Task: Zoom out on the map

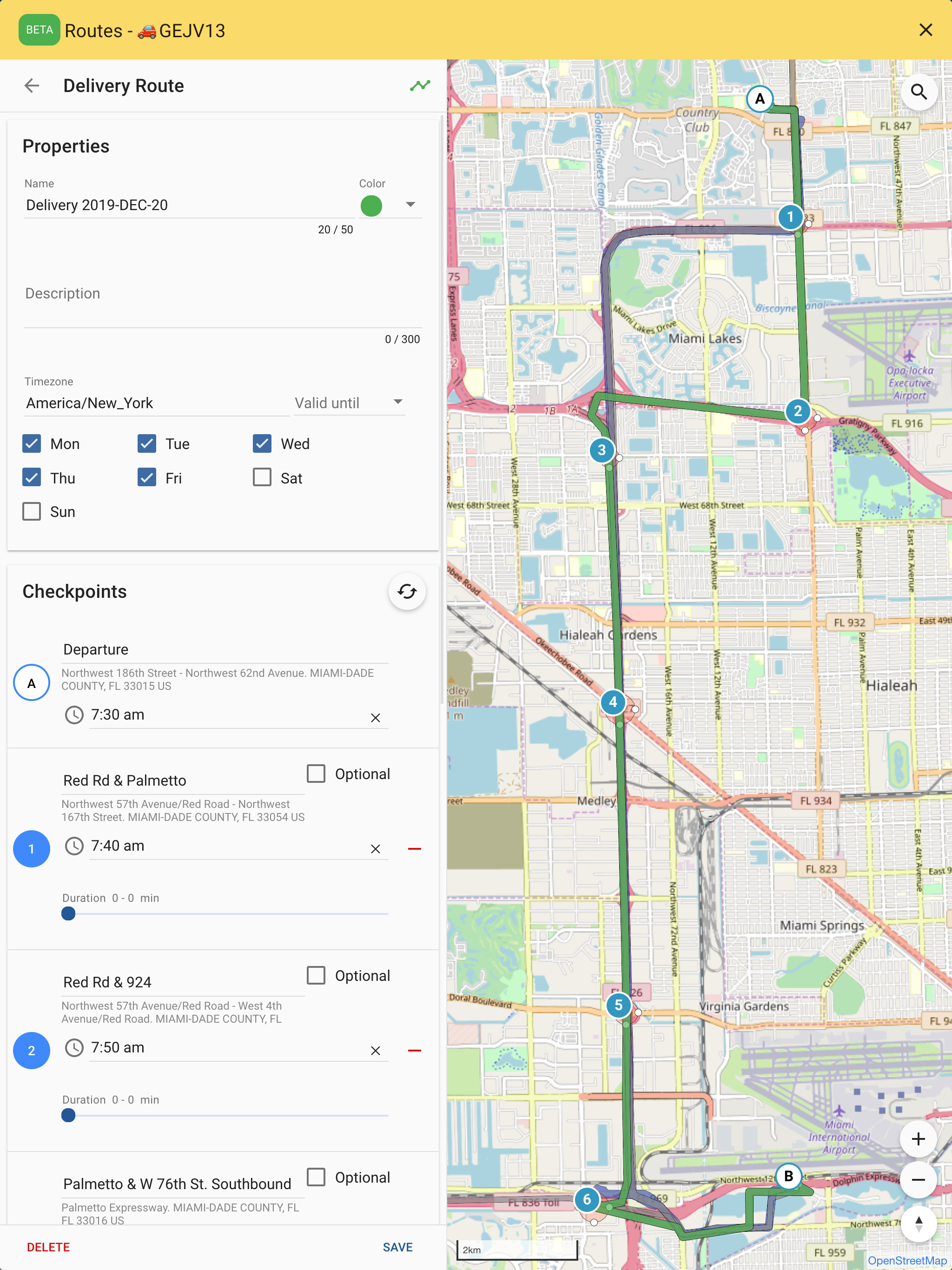Action: 918,1180
